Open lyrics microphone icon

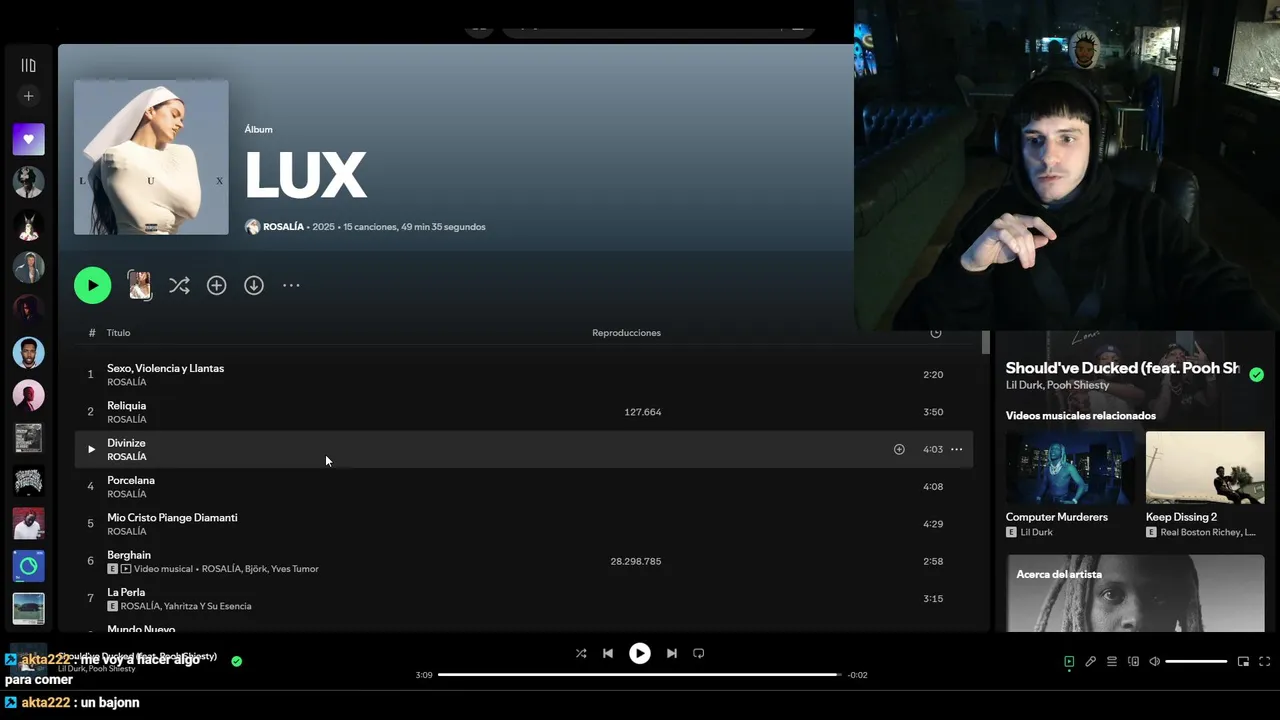(1091, 661)
